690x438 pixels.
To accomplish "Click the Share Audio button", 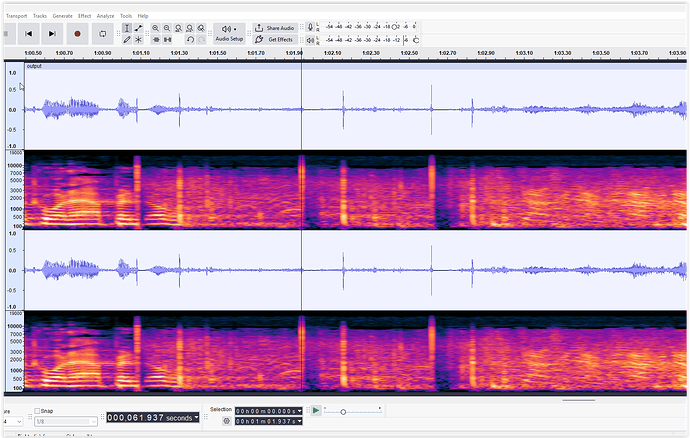I will click(273, 28).
